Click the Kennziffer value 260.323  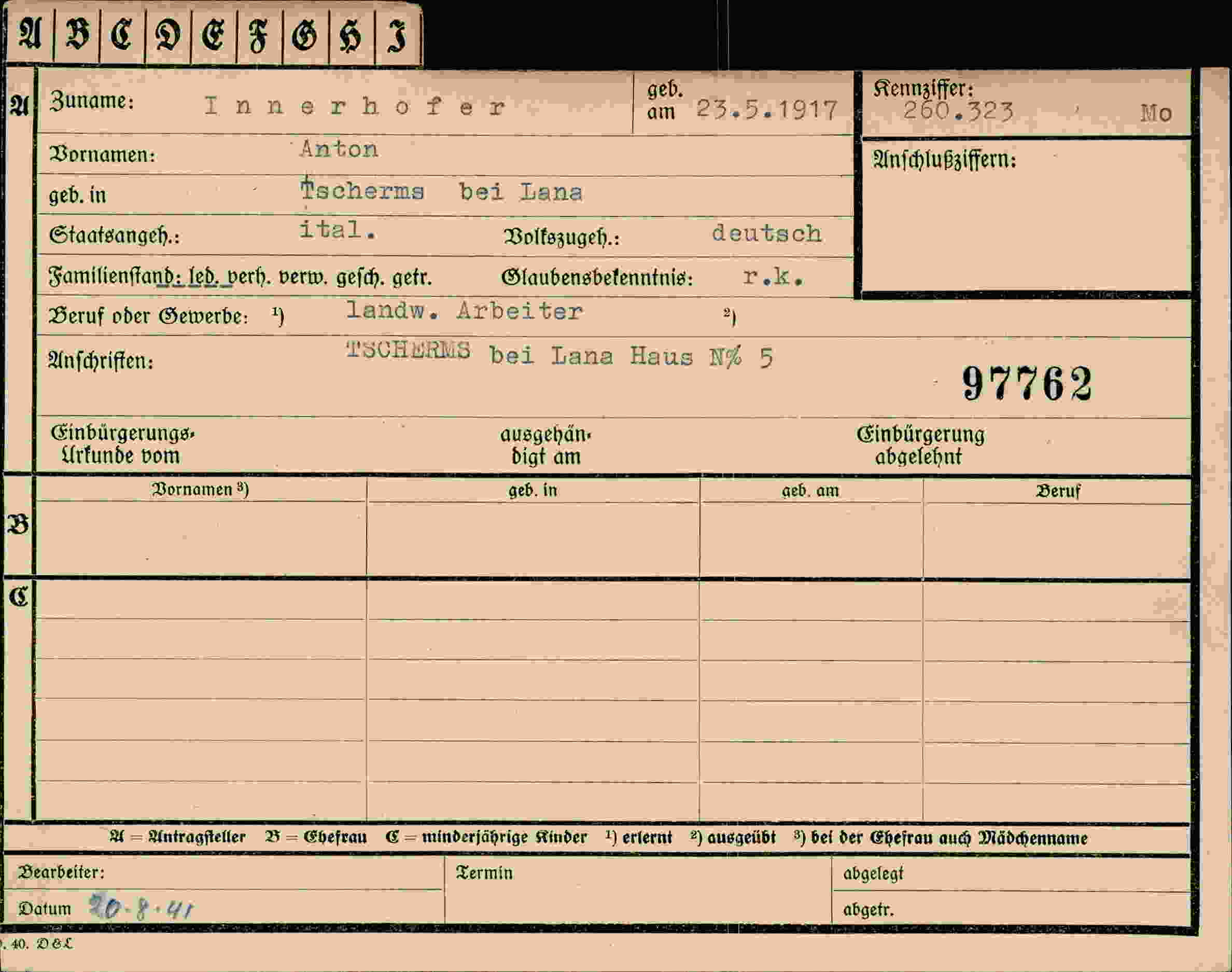[958, 111]
